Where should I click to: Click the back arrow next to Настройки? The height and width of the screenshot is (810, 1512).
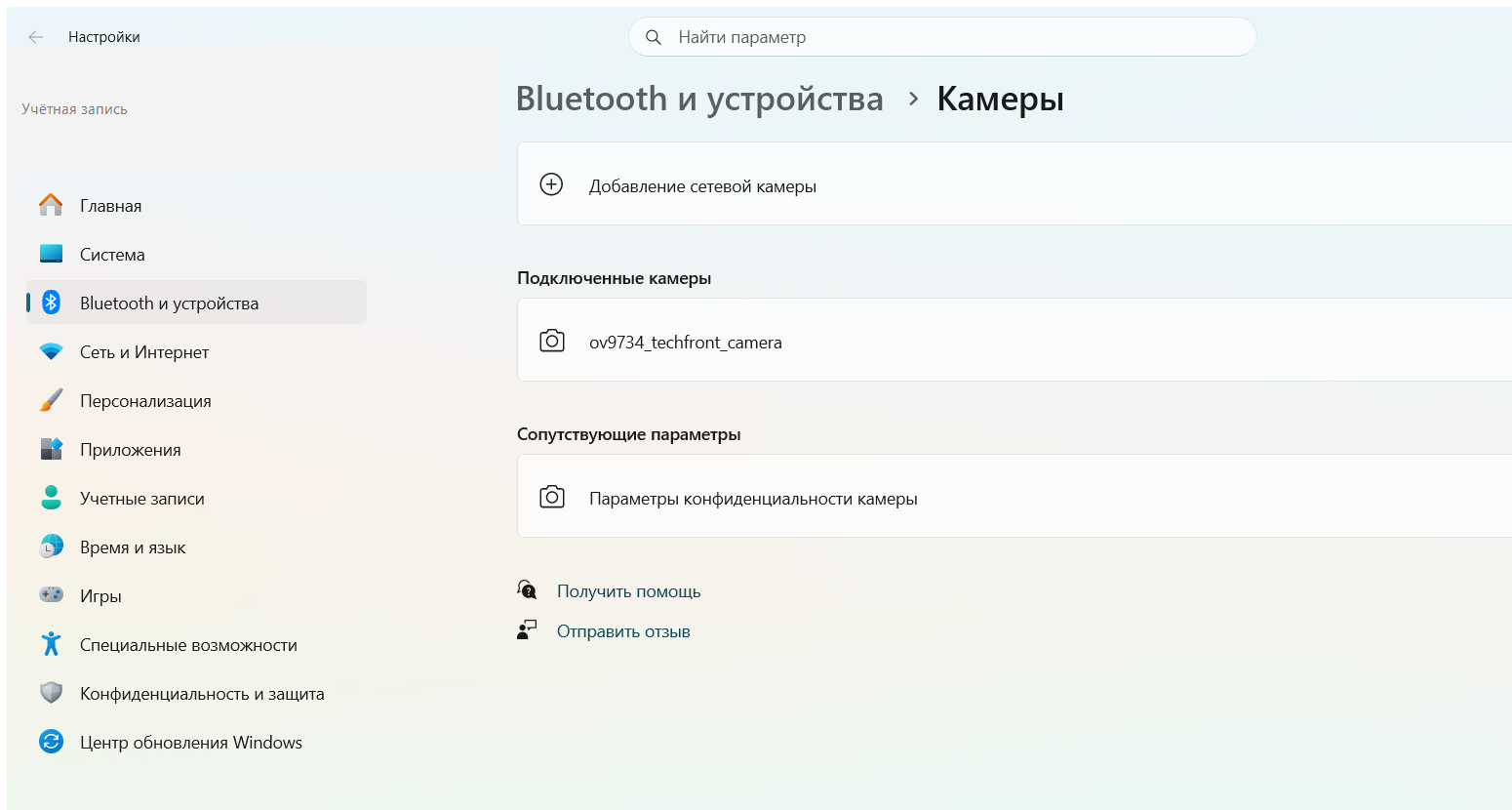pyautogui.click(x=36, y=37)
